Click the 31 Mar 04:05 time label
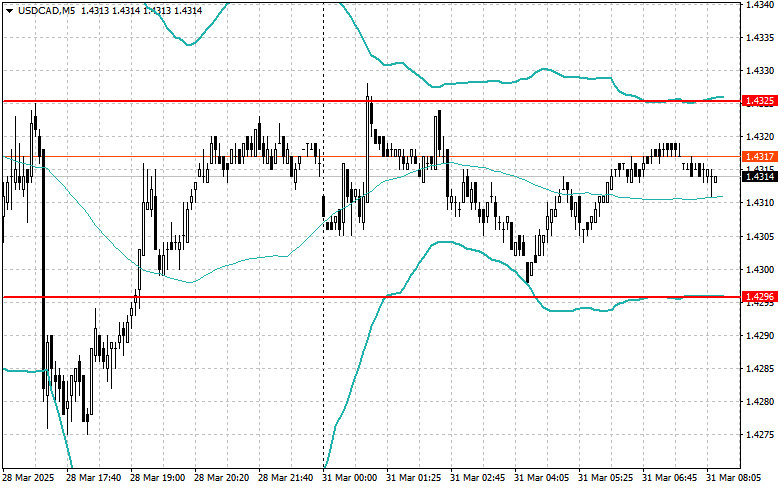This screenshot has width=781, height=489. point(541,478)
